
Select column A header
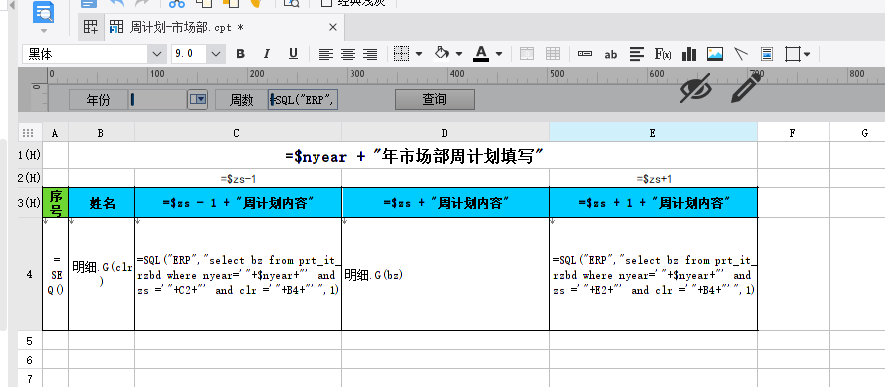tap(55, 133)
